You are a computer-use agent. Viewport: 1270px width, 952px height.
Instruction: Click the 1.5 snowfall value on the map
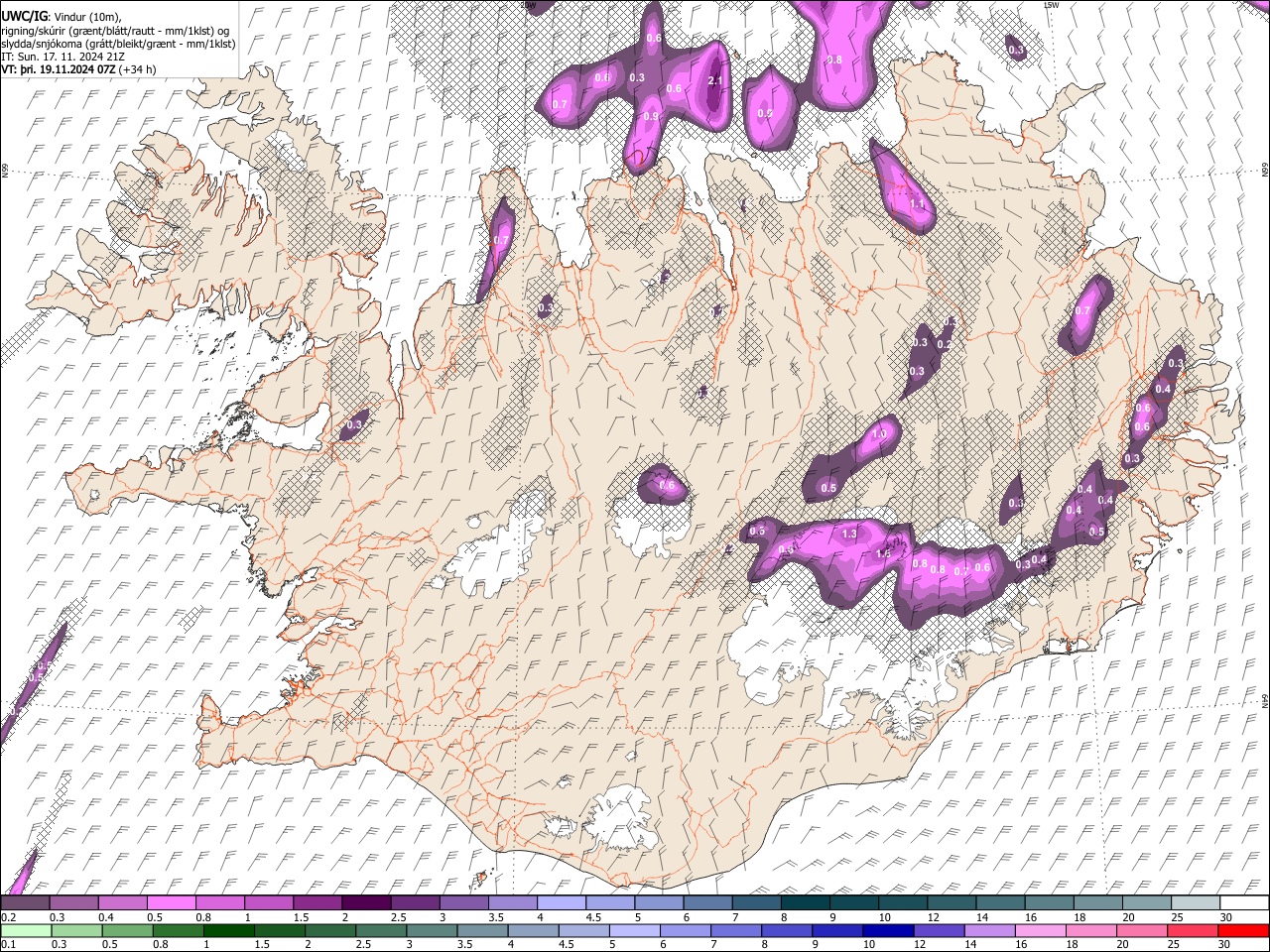tap(883, 553)
